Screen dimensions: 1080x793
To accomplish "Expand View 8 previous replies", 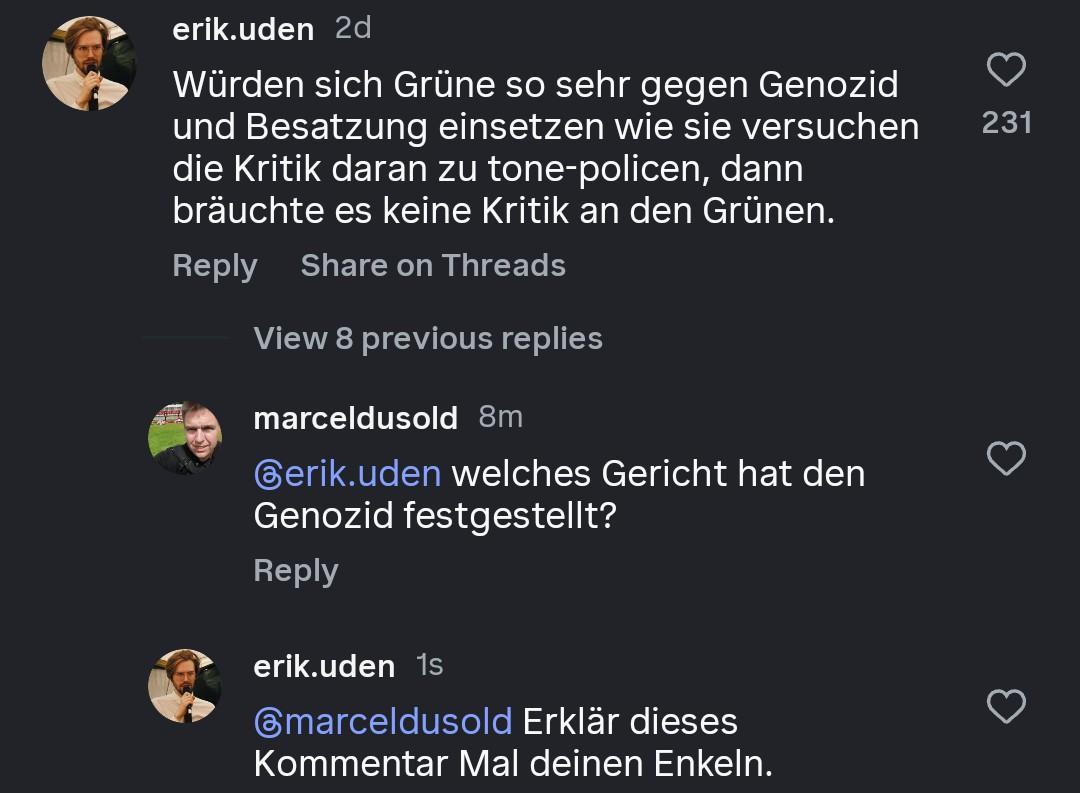I will tap(428, 339).
